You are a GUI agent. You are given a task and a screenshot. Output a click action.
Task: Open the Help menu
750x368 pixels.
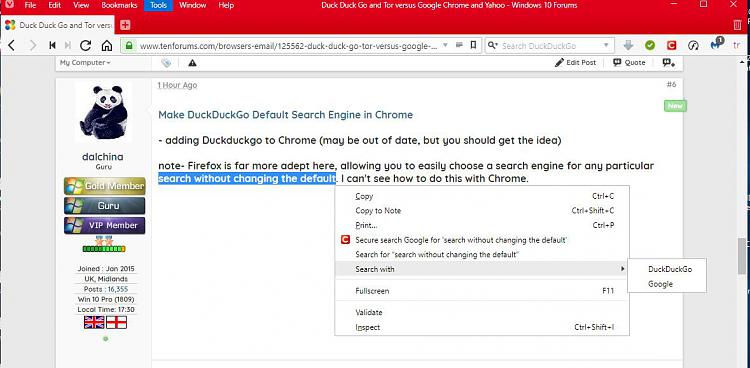coord(226,5)
